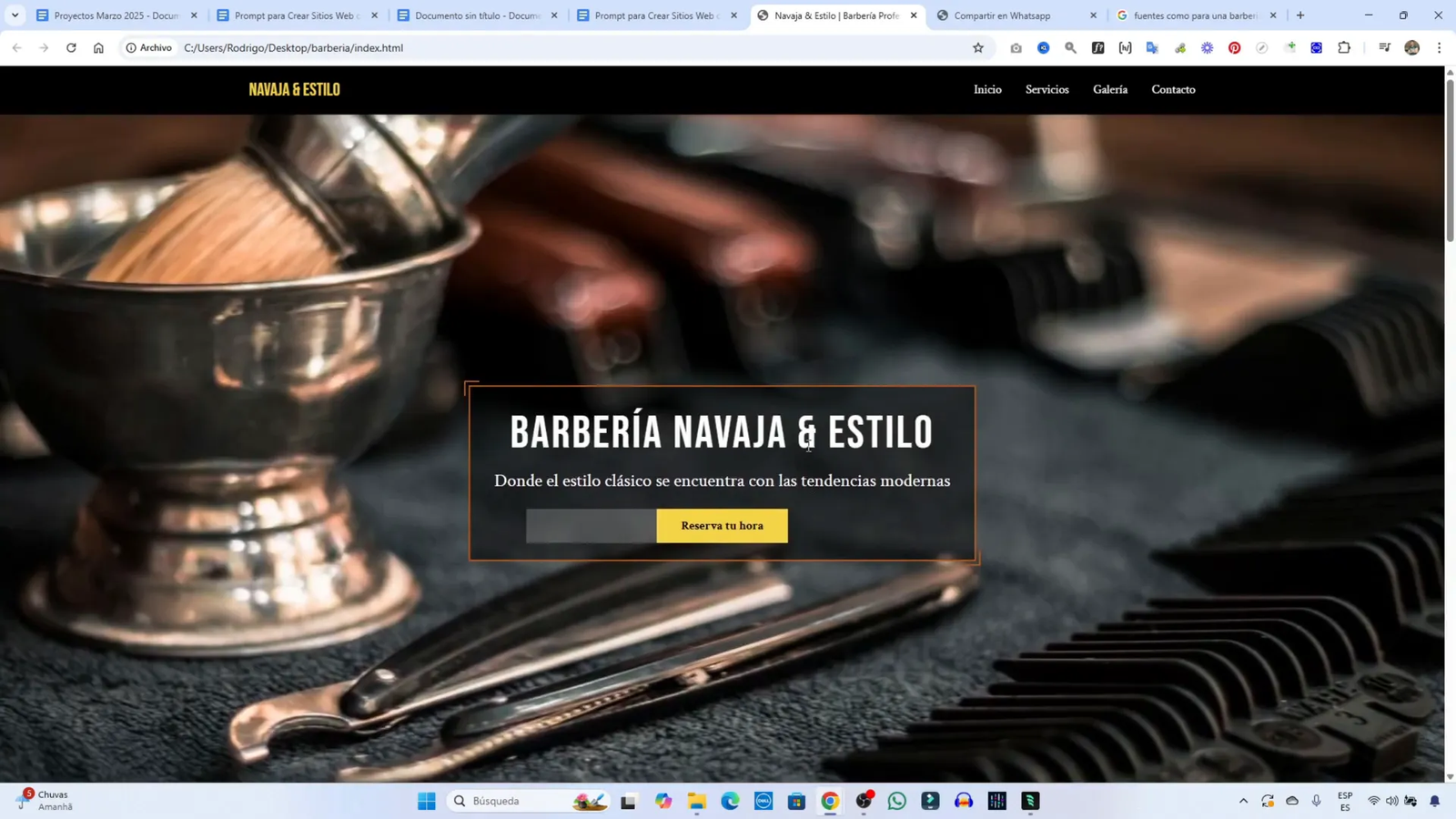Open Google Lens camera icon in address bar
1456x819 pixels.
(x=1016, y=47)
